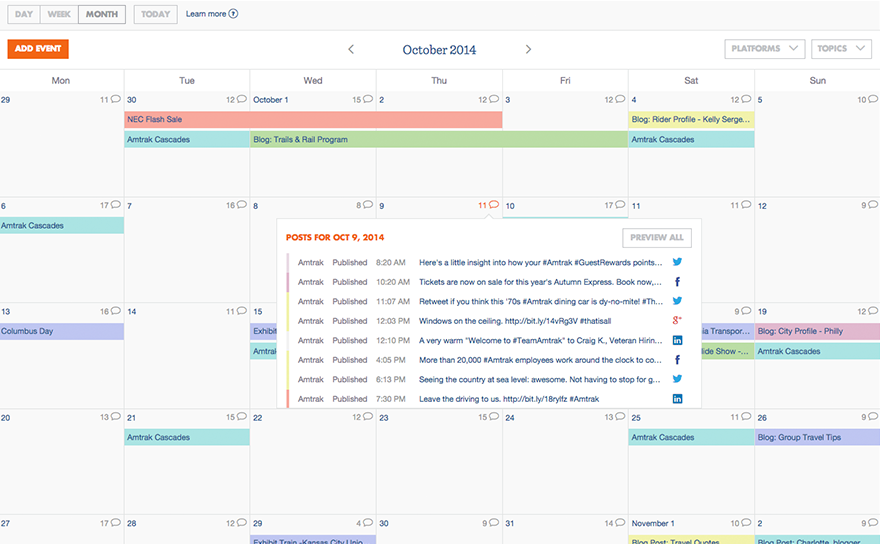Screen dimensions: 880x544
Task: Open the NEC Flash Sale event bar
Action: point(313,119)
